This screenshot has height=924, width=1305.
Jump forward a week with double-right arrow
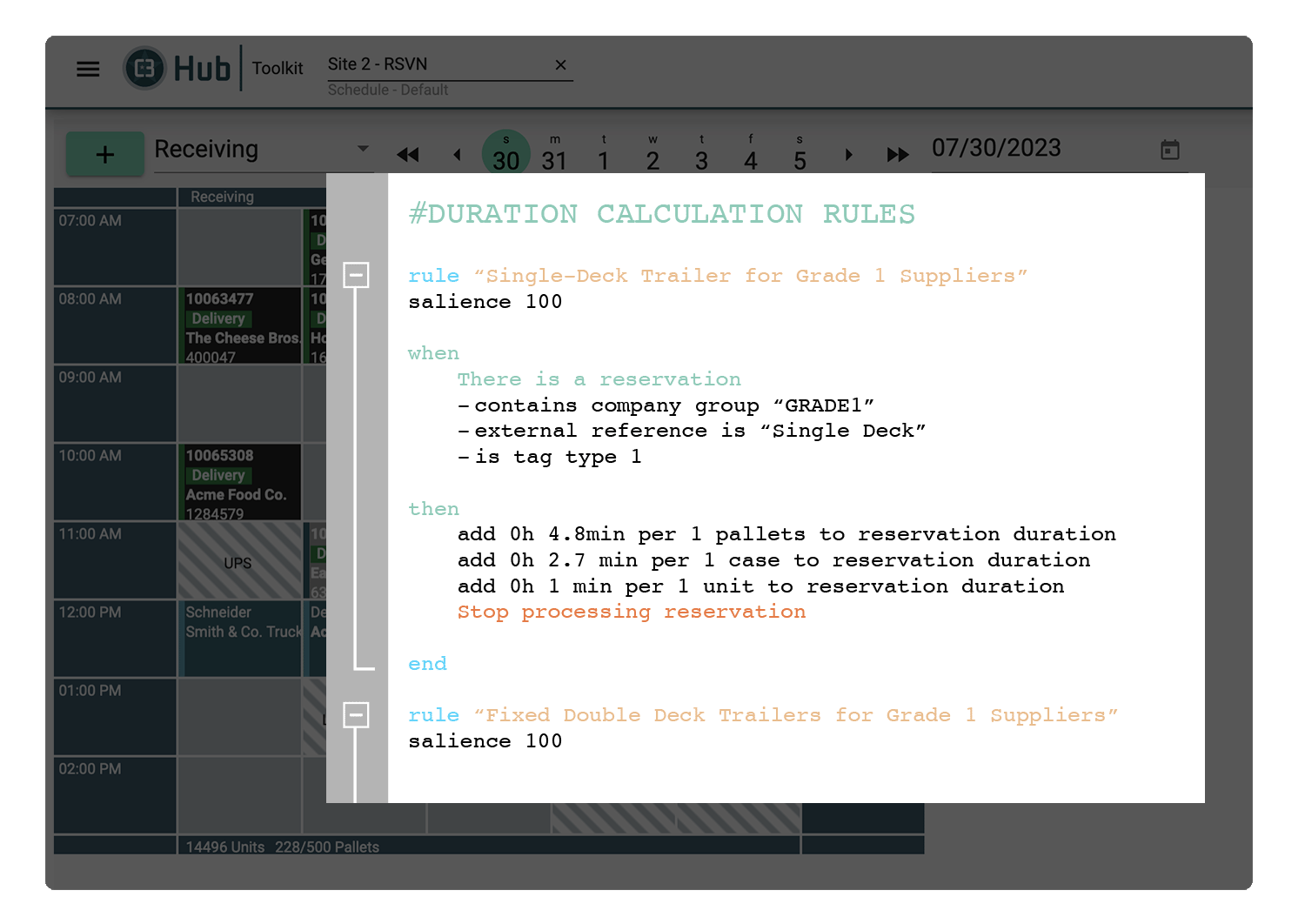click(898, 155)
